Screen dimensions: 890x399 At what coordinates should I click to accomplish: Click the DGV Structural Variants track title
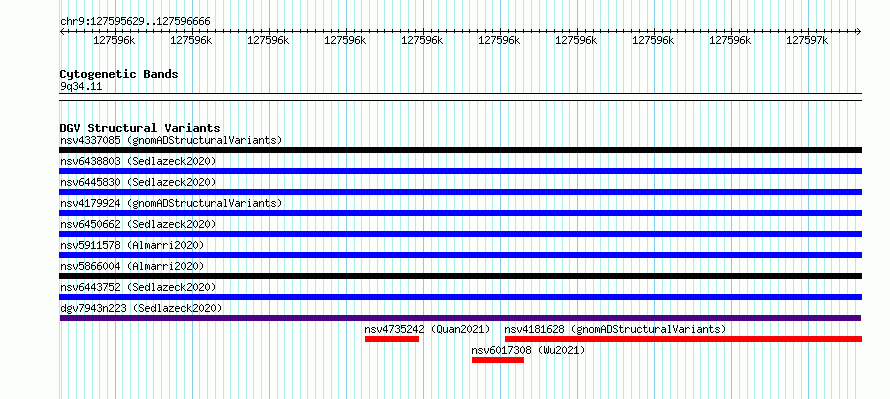pos(140,128)
